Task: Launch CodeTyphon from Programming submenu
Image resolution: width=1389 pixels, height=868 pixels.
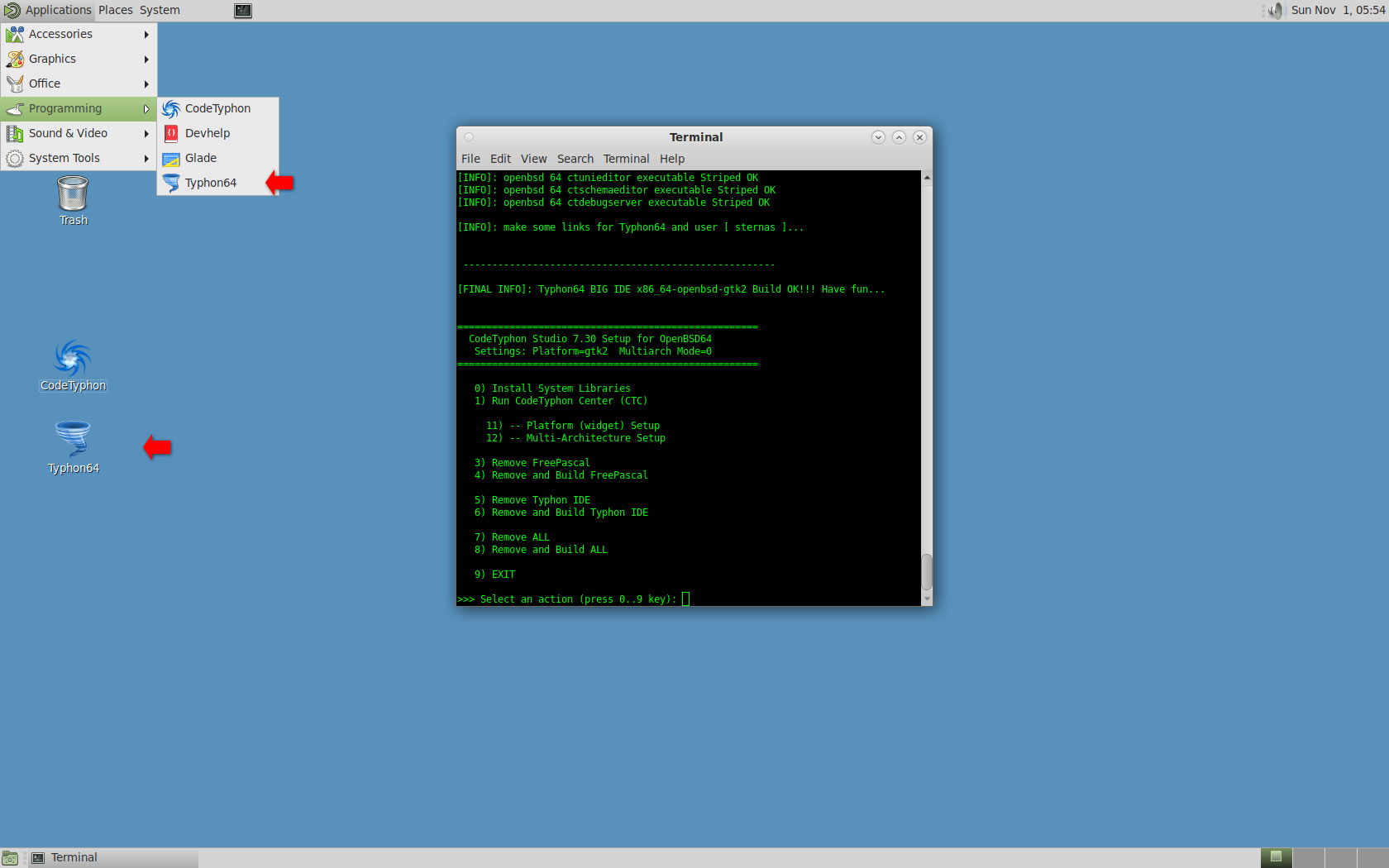Action: [217, 108]
